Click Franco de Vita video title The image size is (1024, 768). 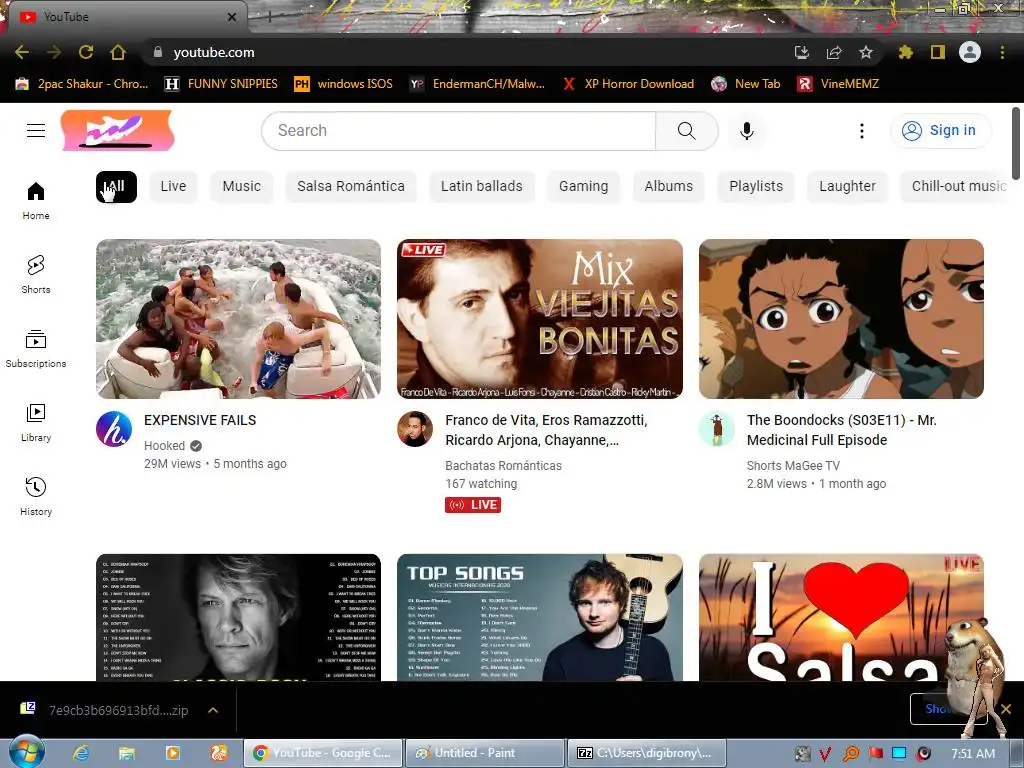[546, 430]
